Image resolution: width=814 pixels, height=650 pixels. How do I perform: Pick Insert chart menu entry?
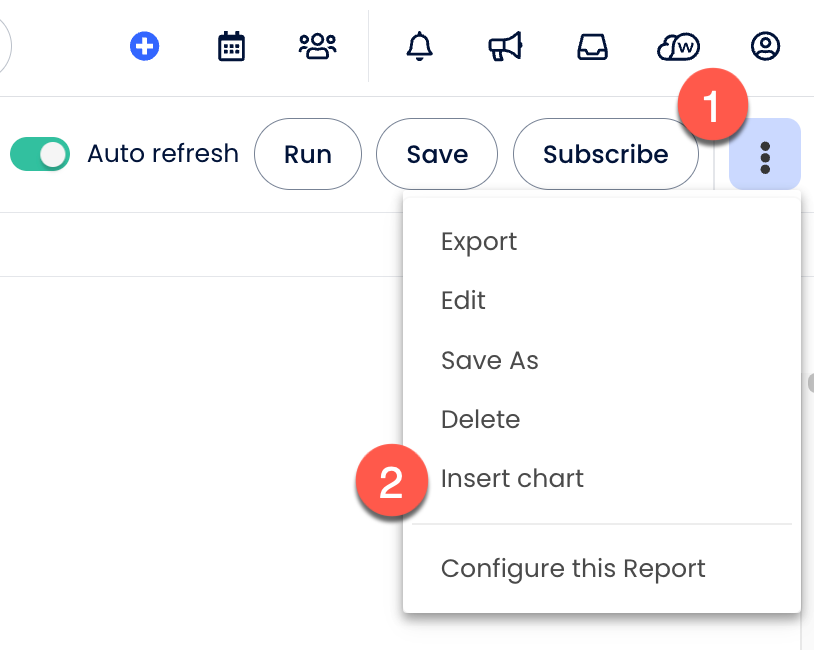tap(512, 479)
